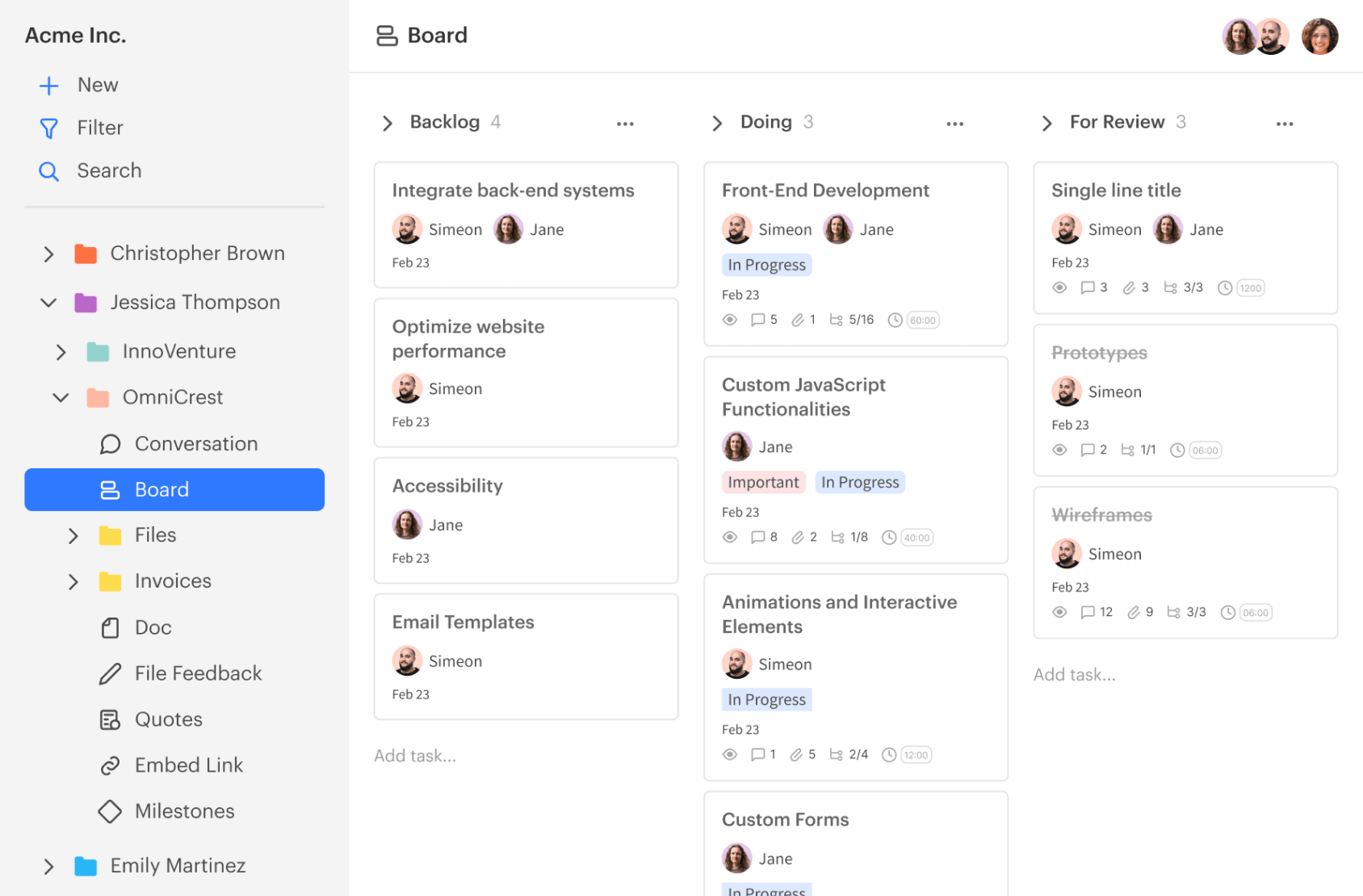
Task: Select the Board view in sidebar
Action: pyautogui.click(x=161, y=489)
